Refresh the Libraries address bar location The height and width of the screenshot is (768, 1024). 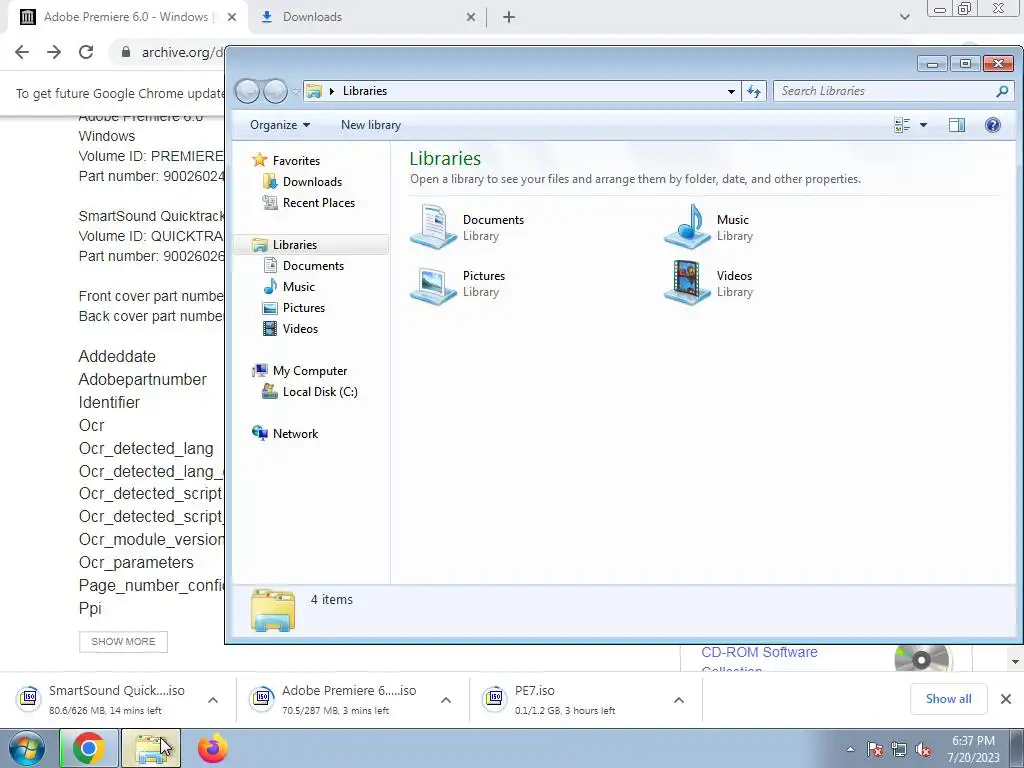pos(754,91)
